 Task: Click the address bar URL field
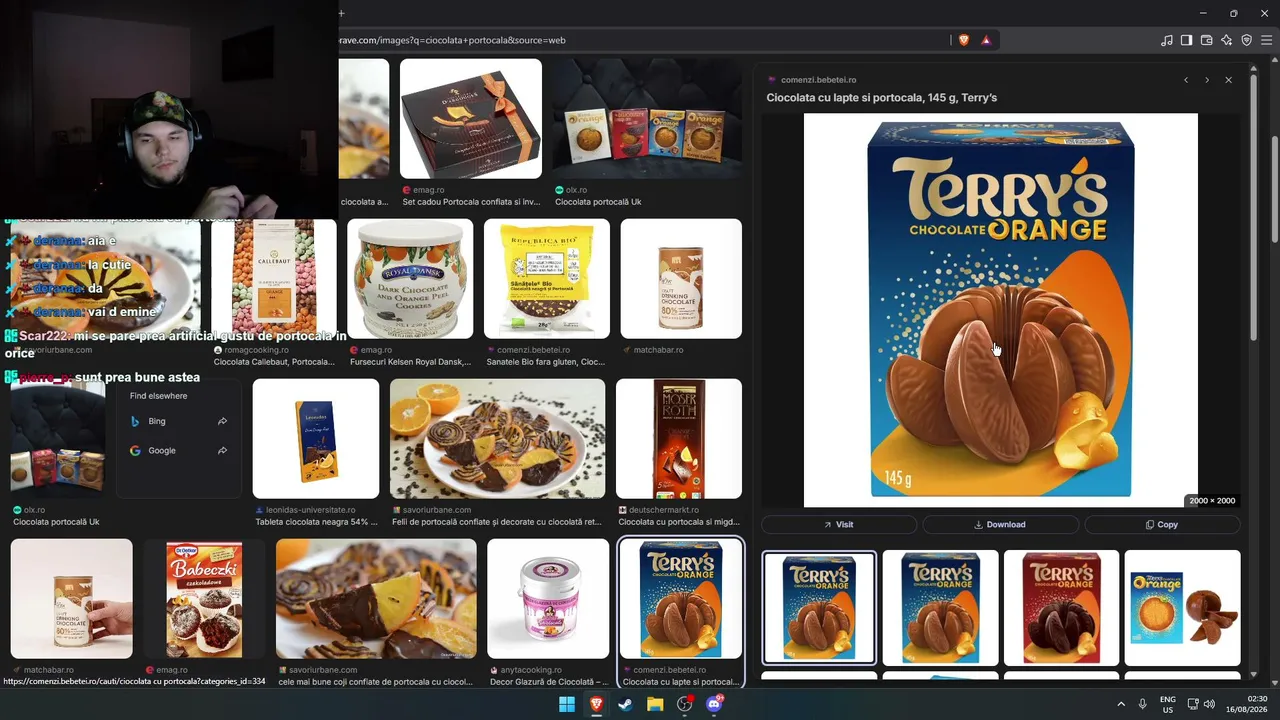(x=640, y=40)
